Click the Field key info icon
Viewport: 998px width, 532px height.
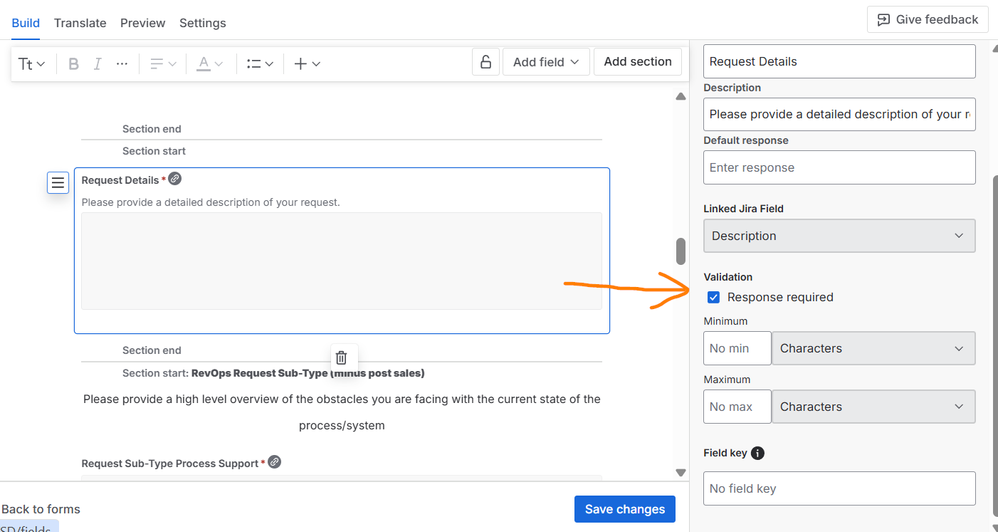click(x=757, y=453)
